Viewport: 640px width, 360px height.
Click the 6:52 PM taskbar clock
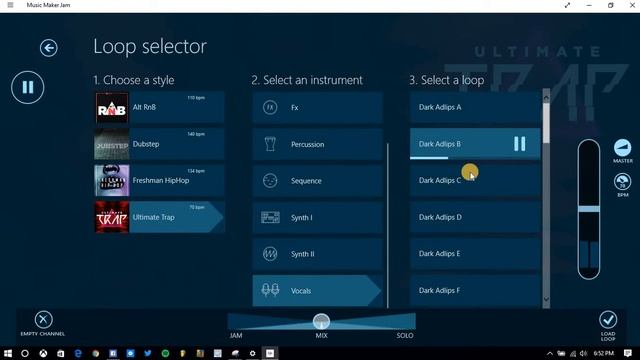[x=604, y=353]
